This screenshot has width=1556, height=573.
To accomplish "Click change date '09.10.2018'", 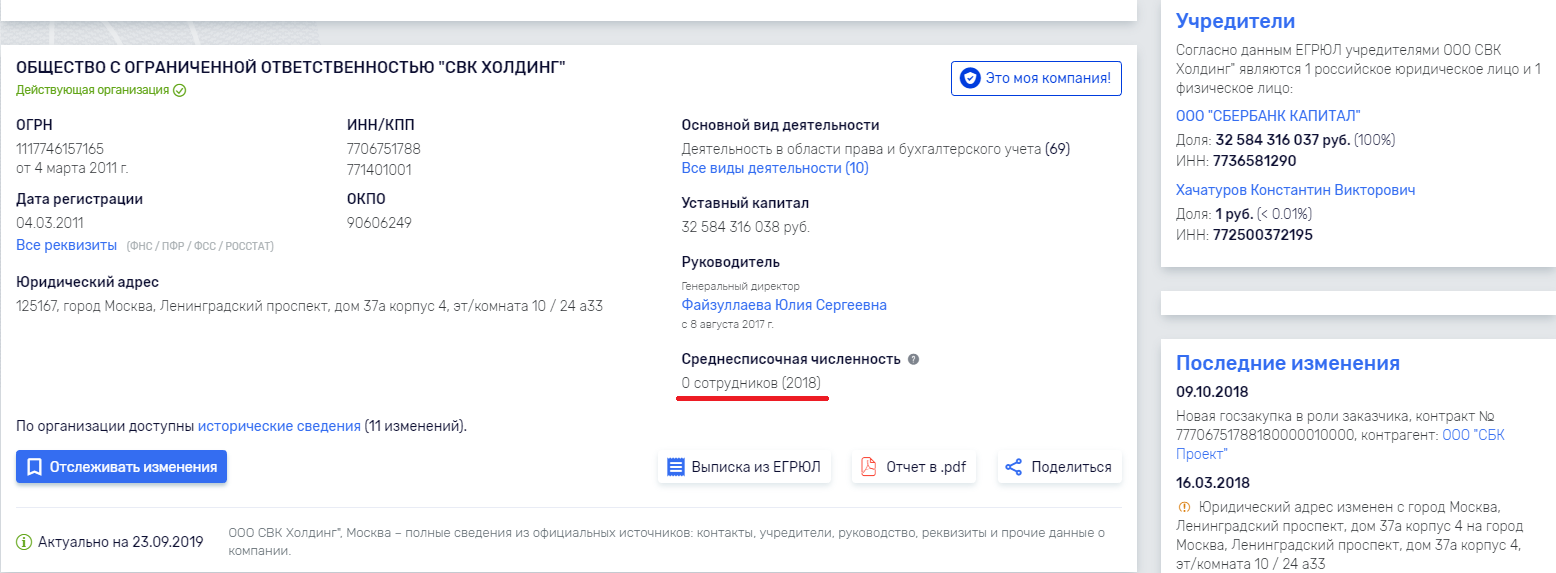I will pyautogui.click(x=1212, y=391).
